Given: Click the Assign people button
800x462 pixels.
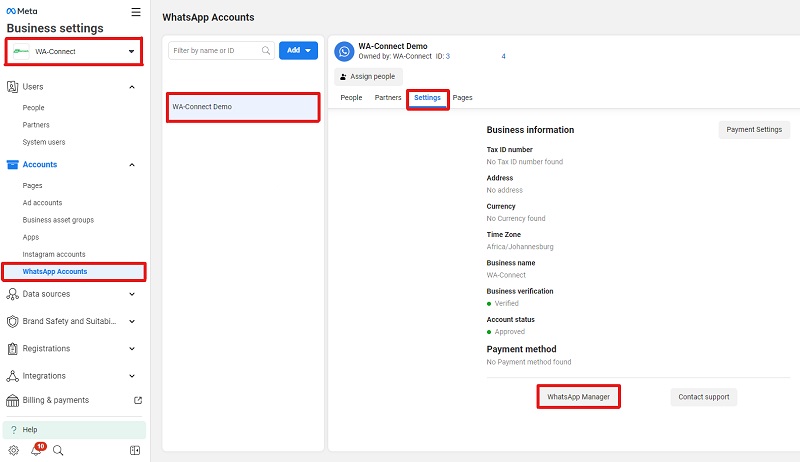Looking at the screenshot, I should 368,76.
